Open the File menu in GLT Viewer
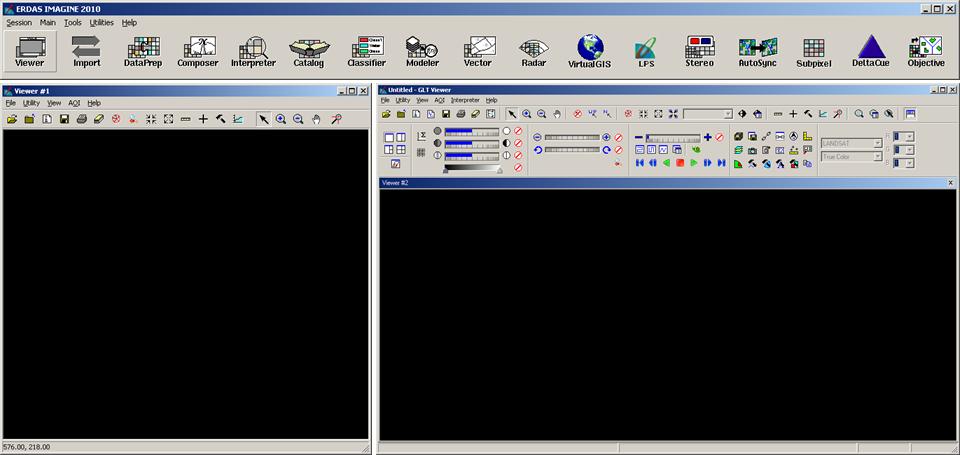Viewport: 960px width, 455px height. pos(384,100)
